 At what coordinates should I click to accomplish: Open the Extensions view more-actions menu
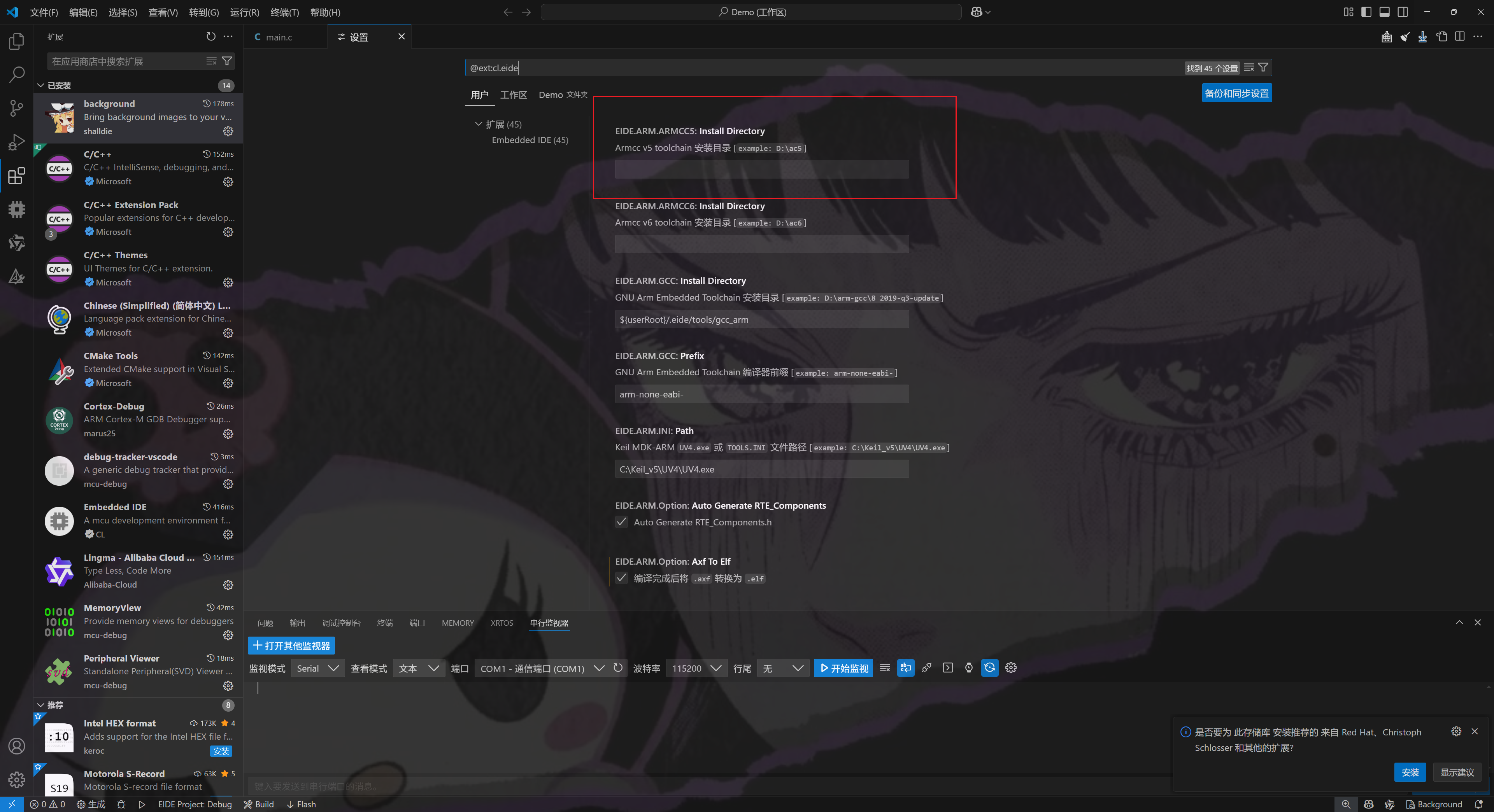pos(228,37)
